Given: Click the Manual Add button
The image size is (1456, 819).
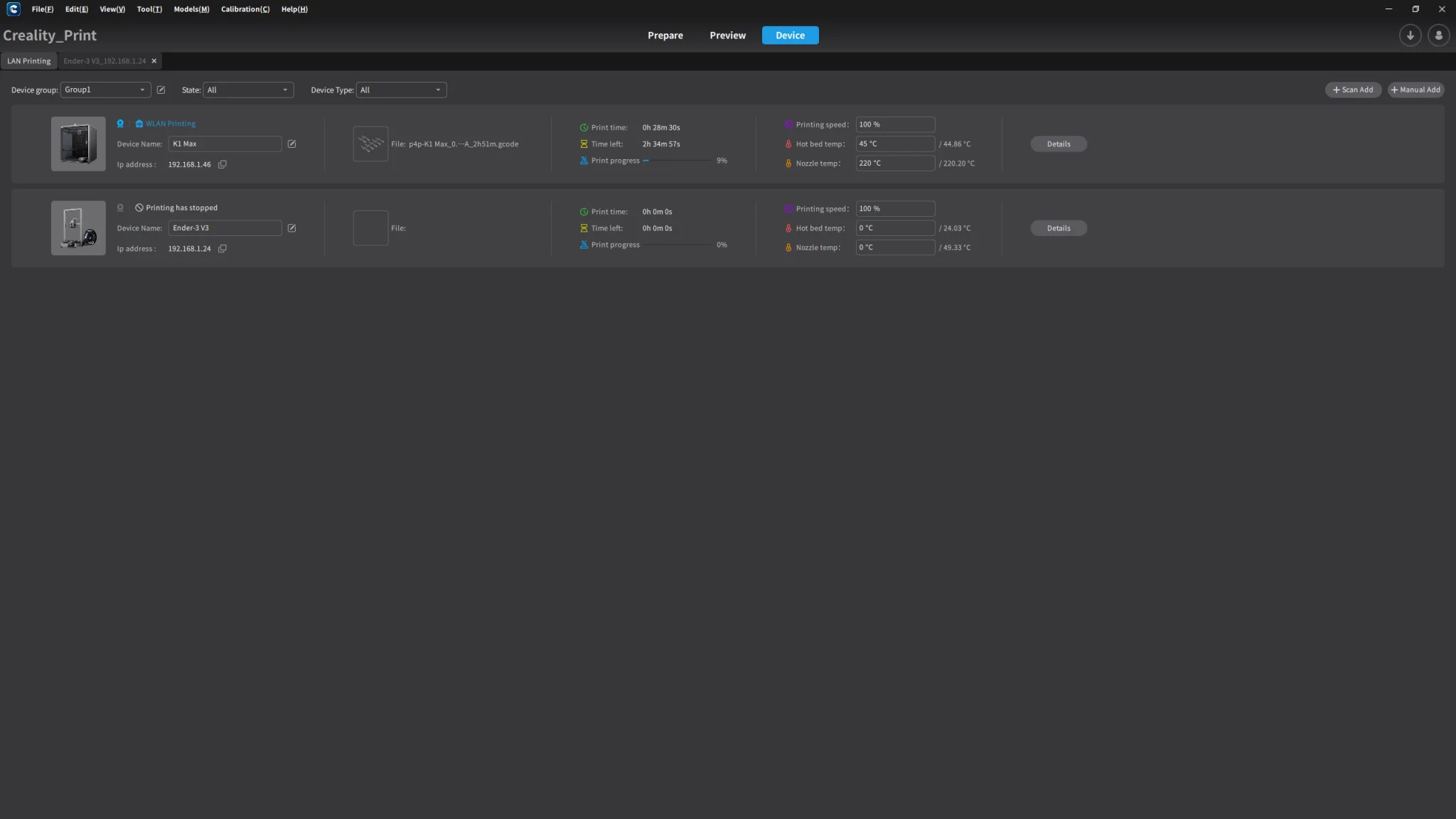Looking at the screenshot, I should [1415, 90].
